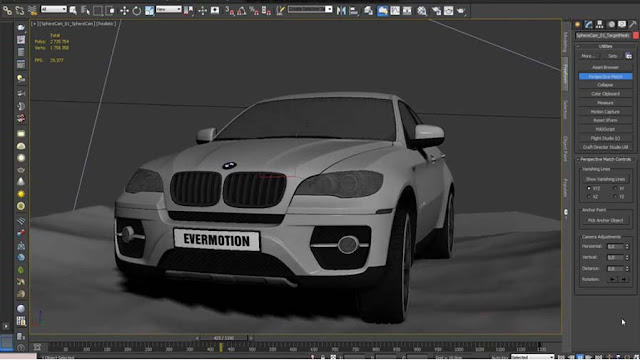Collapse the Perspective Match Controls rollout

pos(605,159)
